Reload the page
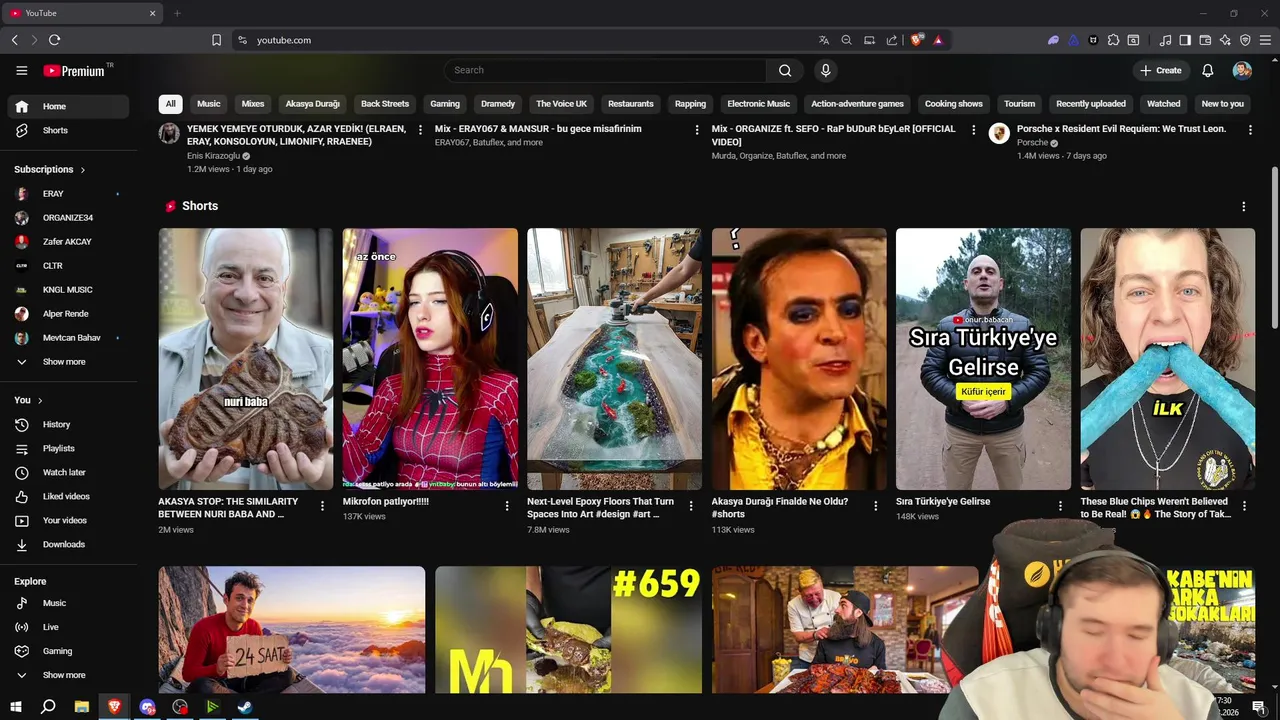Image resolution: width=1280 pixels, height=720 pixels. 54,40
